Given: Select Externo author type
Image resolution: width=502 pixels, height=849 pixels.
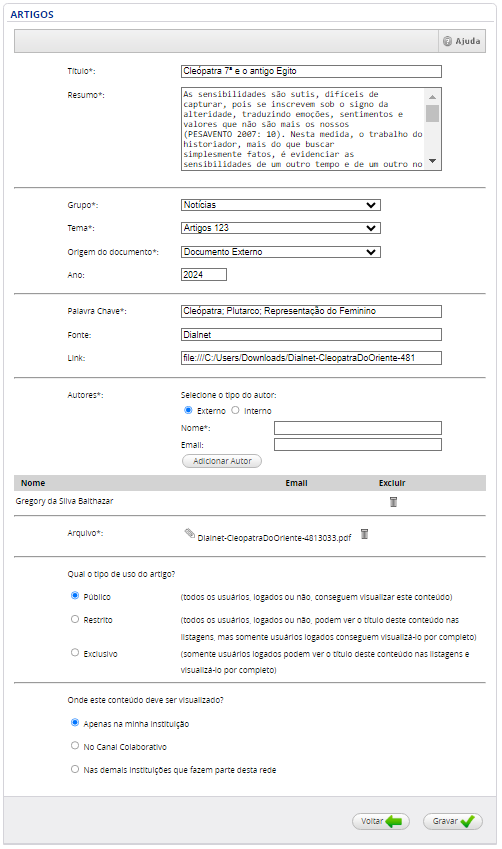Looking at the screenshot, I should tap(188, 410).
